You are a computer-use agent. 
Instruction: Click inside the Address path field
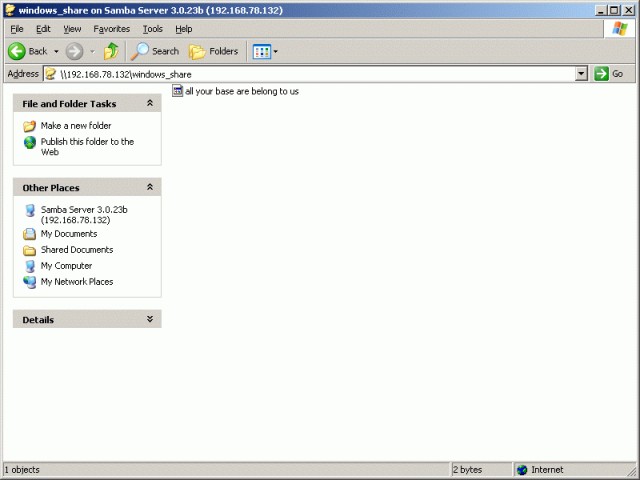tap(316, 74)
